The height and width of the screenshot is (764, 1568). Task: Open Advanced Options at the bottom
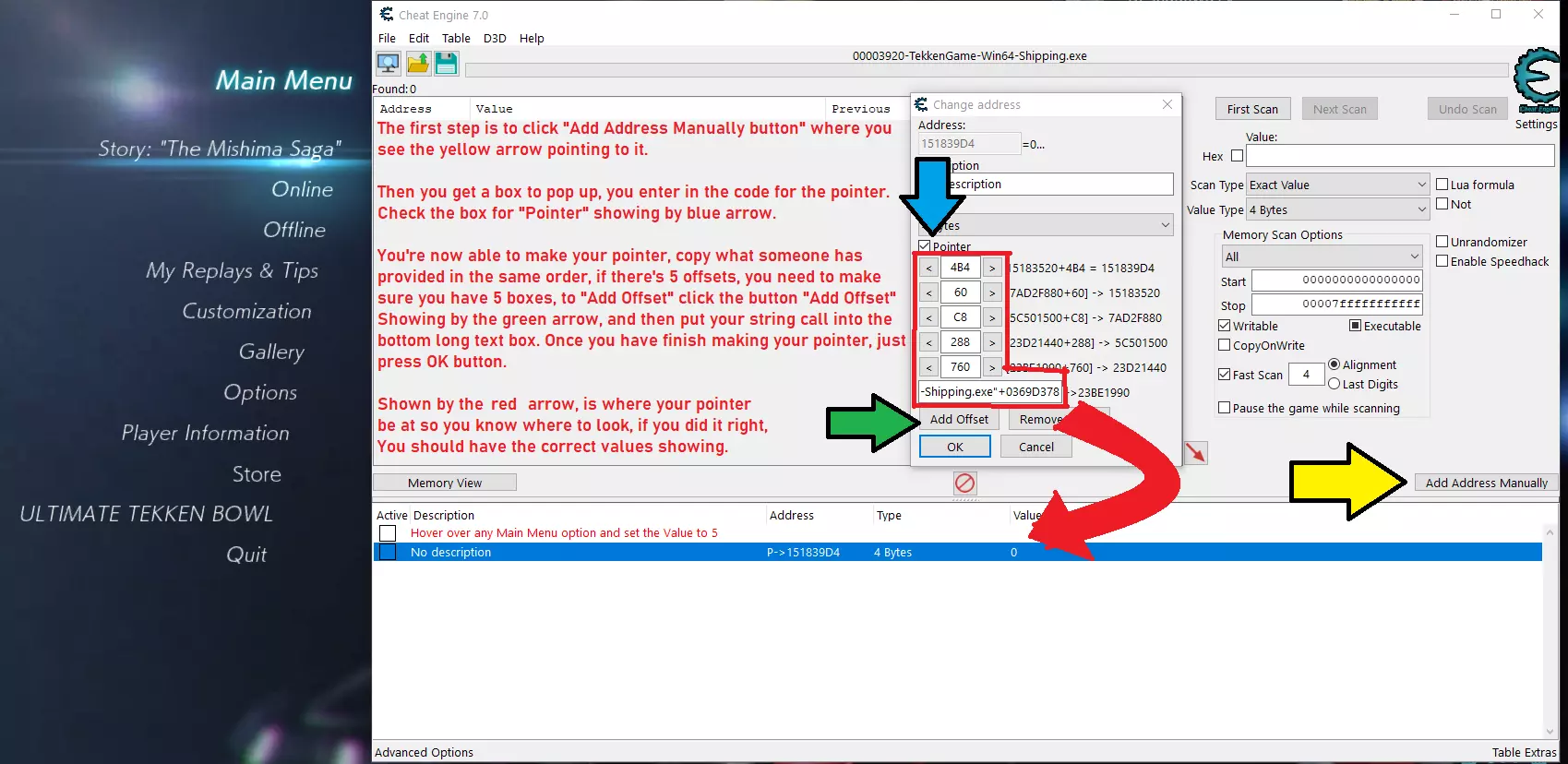(x=424, y=752)
